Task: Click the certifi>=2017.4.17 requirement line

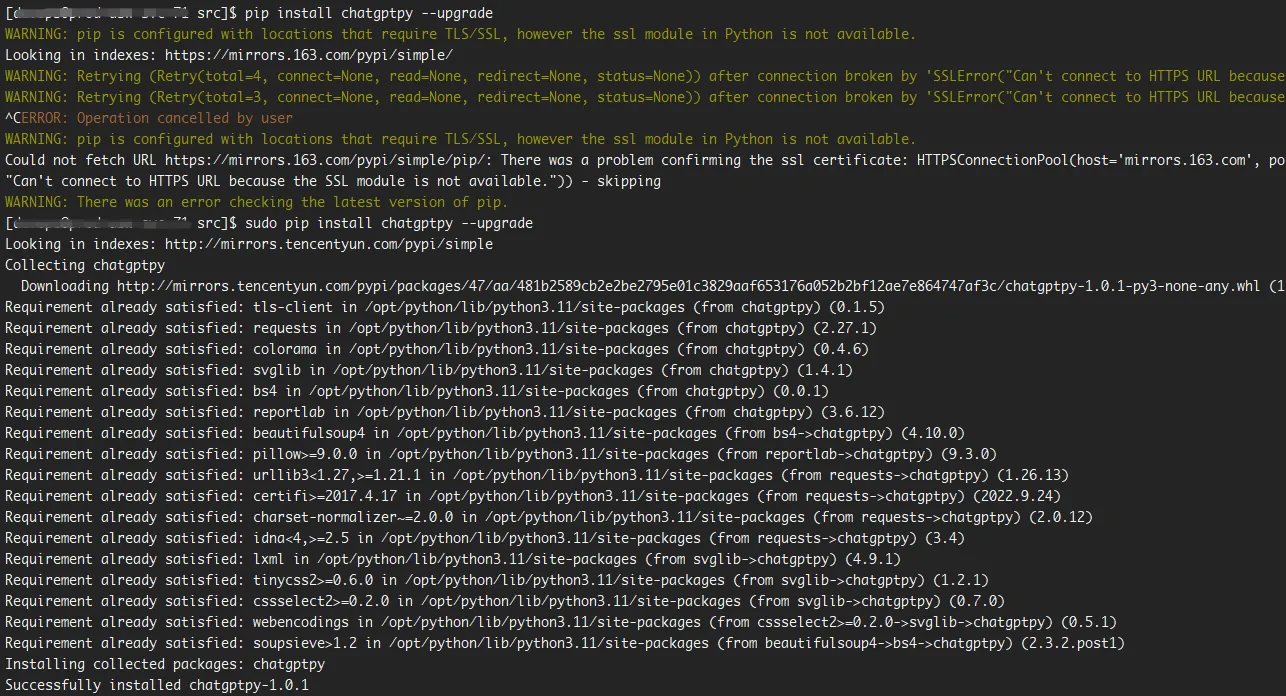Action: click(530, 496)
